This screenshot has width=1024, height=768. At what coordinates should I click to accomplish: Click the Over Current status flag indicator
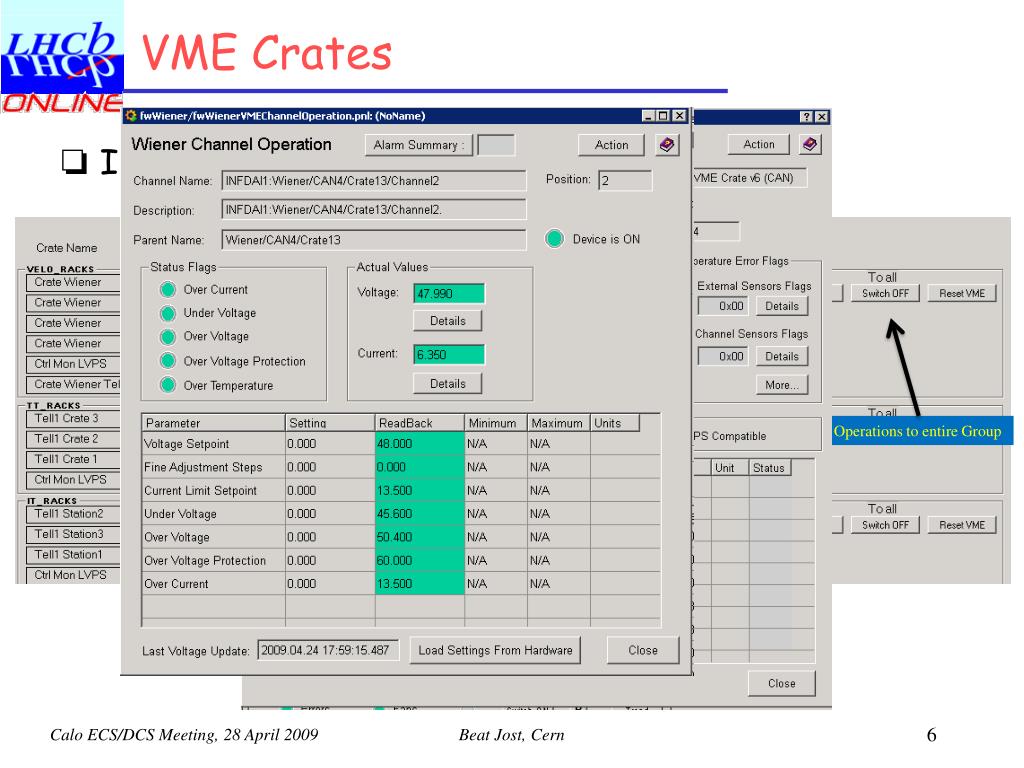pyautogui.click(x=168, y=289)
